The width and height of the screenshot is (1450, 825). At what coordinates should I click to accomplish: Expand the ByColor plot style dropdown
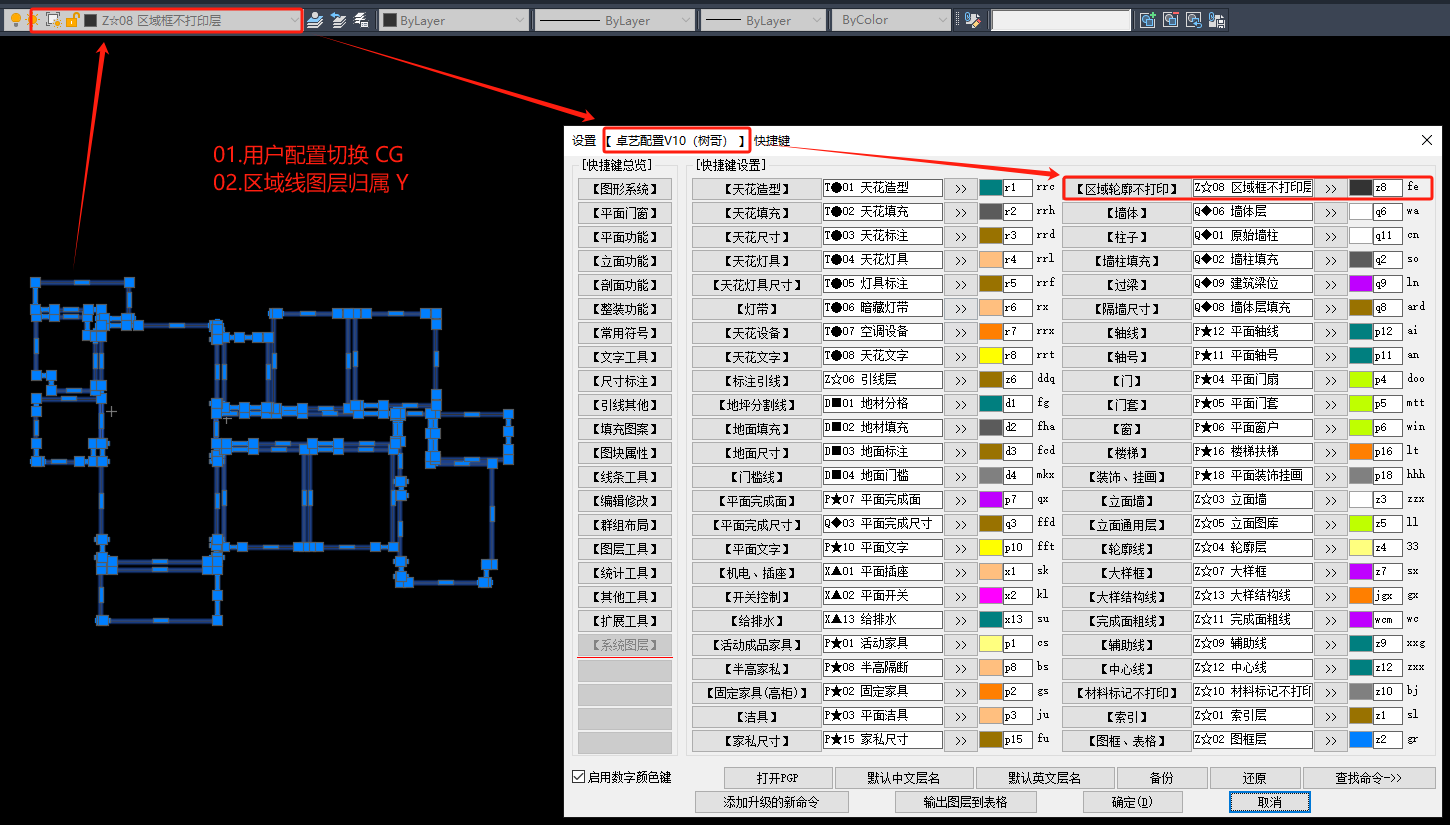pyautogui.click(x=941, y=20)
